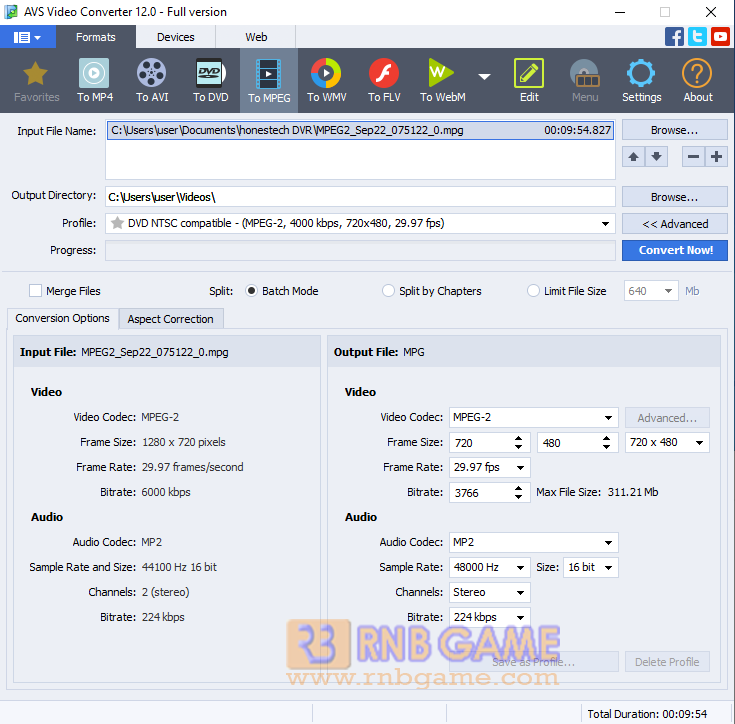The image size is (735, 724).
Task: Click the Total Duration status text
Action: coord(647,714)
